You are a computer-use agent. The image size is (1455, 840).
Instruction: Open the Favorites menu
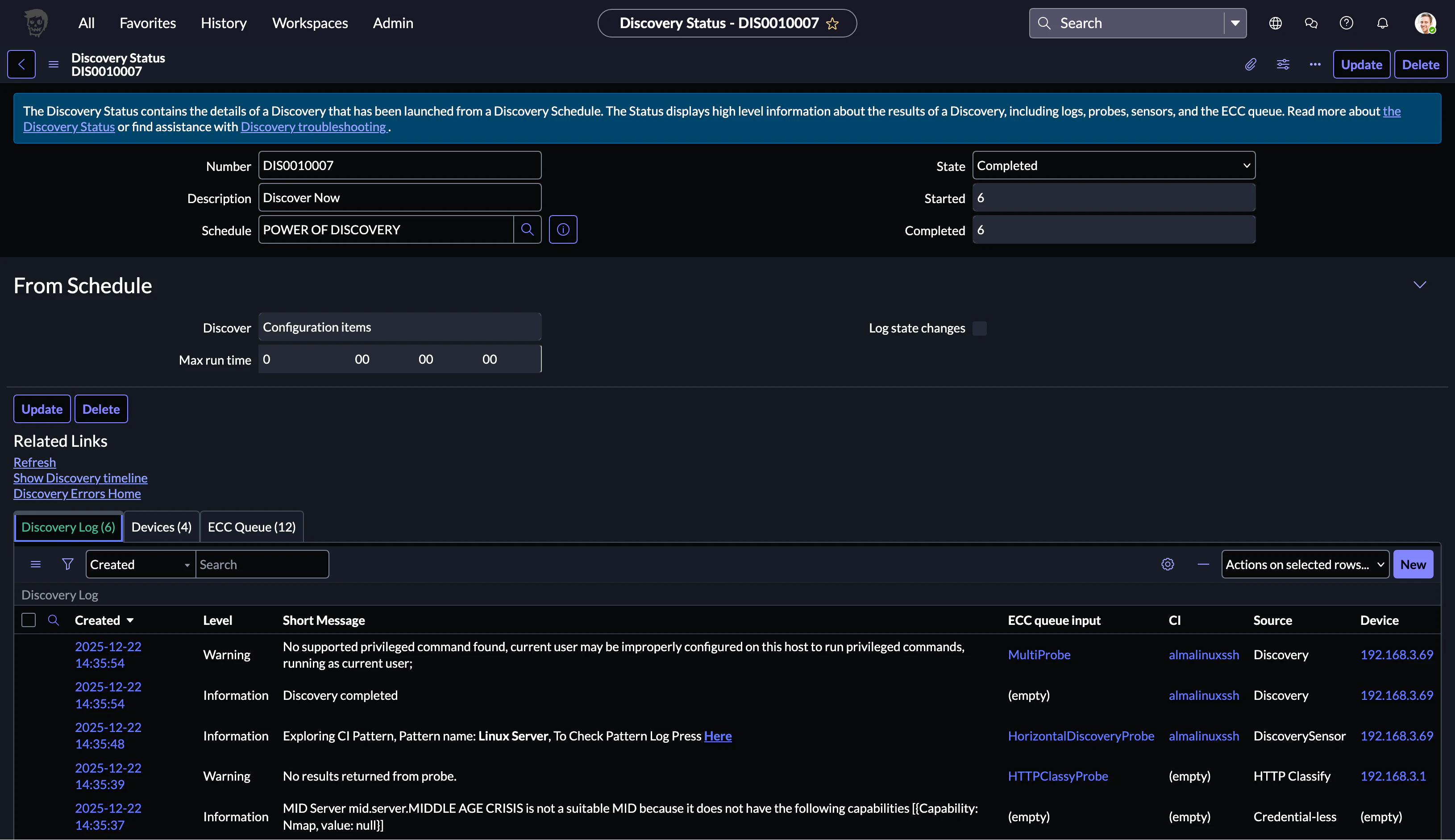pyautogui.click(x=148, y=23)
